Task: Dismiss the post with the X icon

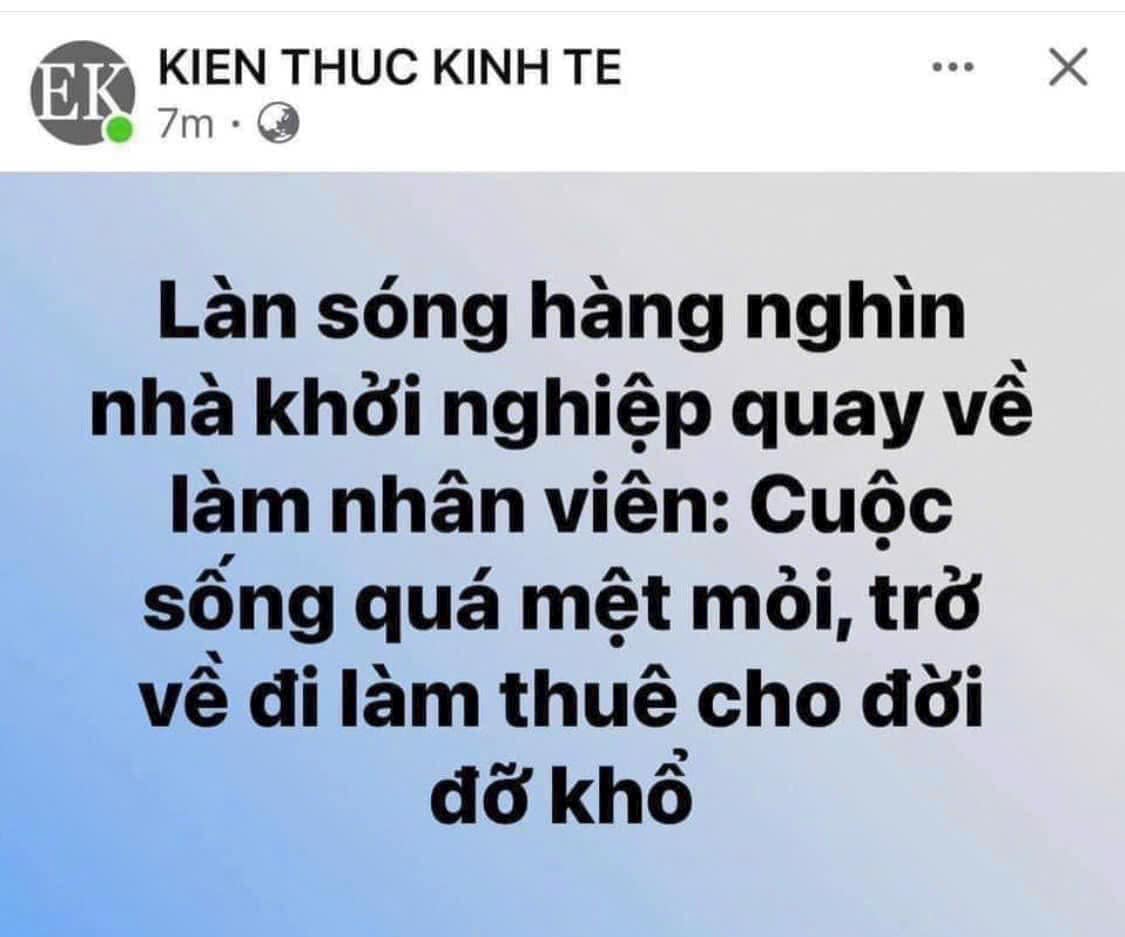Action: [1068, 67]
